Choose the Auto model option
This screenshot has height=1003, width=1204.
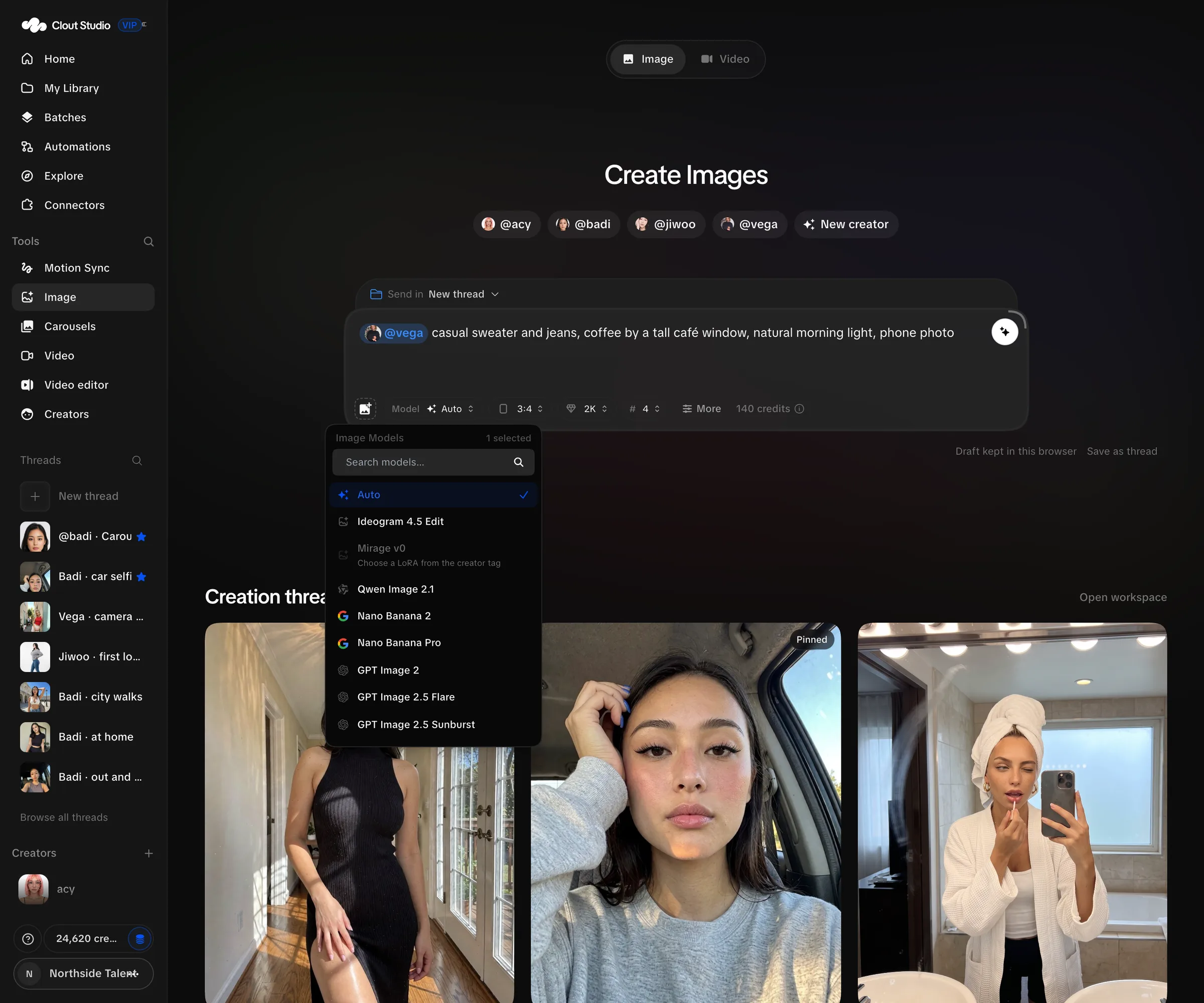[433, 494]
